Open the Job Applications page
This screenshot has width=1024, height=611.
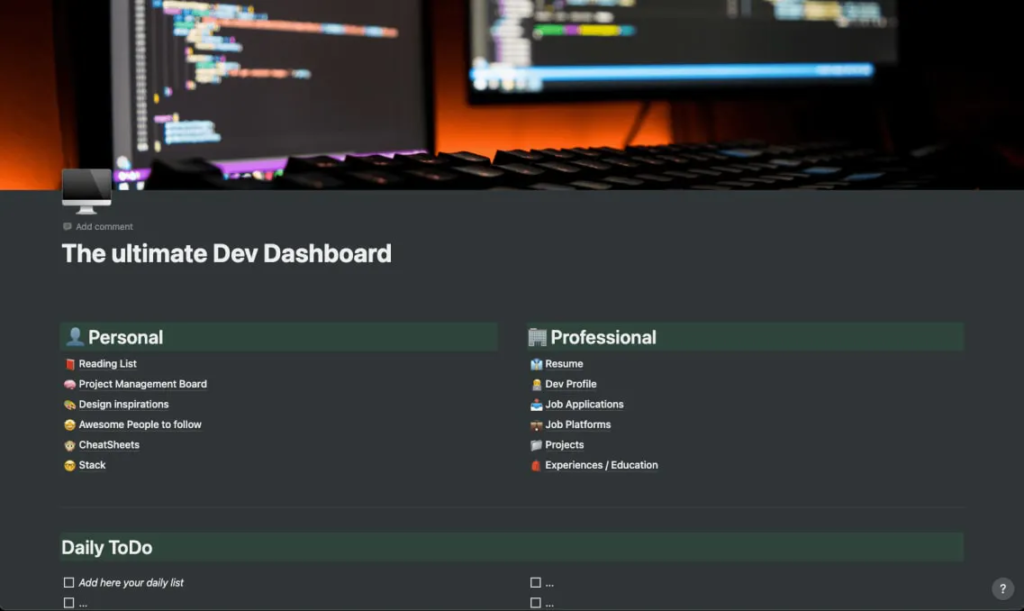click(x=584, y=404)
